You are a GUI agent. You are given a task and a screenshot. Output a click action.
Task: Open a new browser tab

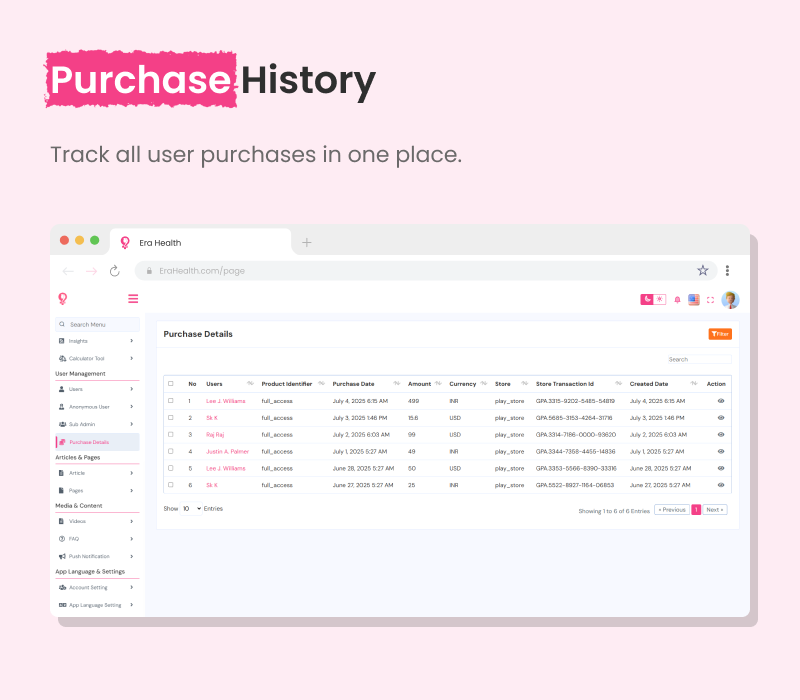(307, 242)
